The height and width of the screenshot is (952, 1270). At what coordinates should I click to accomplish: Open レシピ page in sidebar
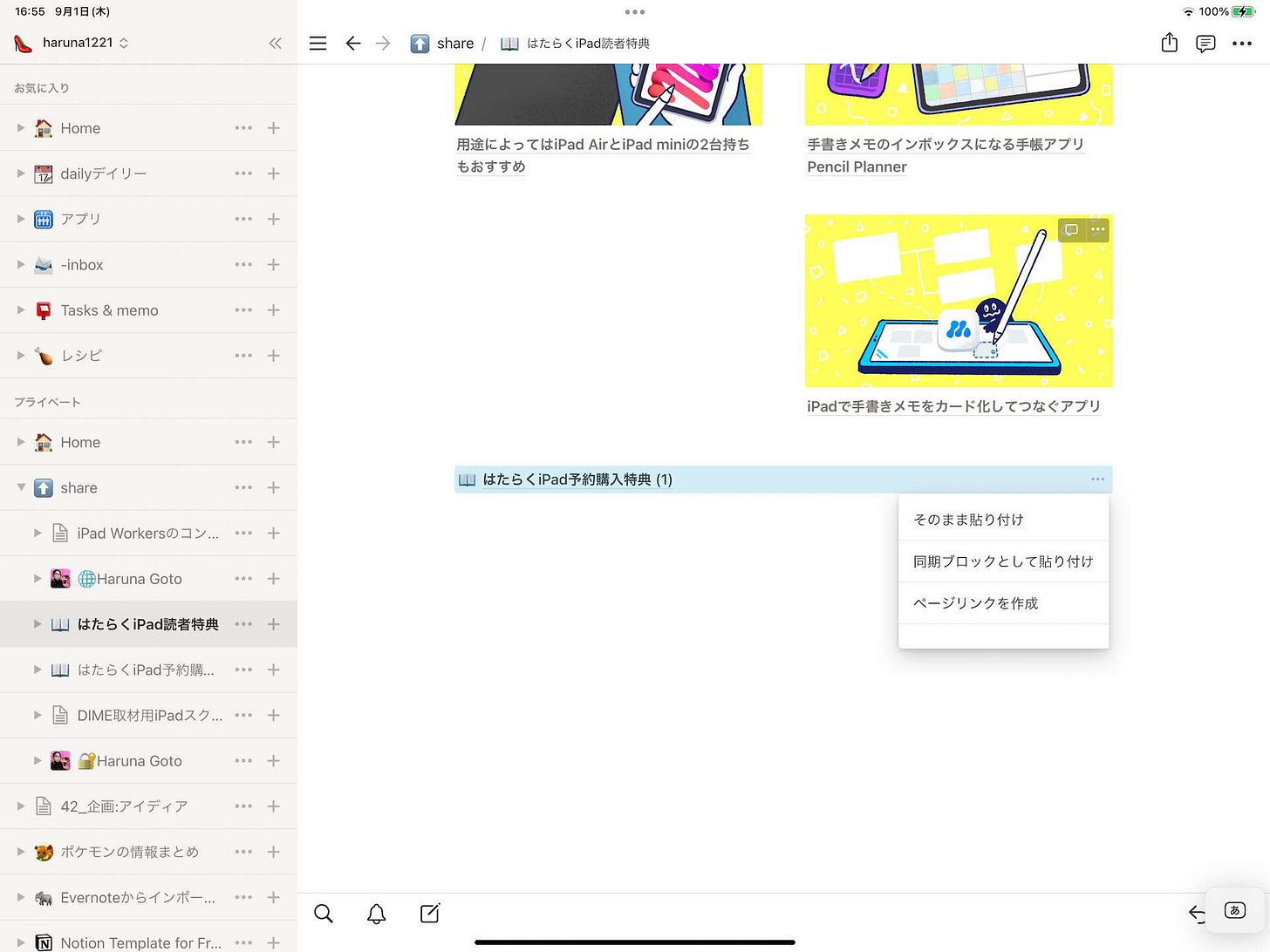click(81, 356)
